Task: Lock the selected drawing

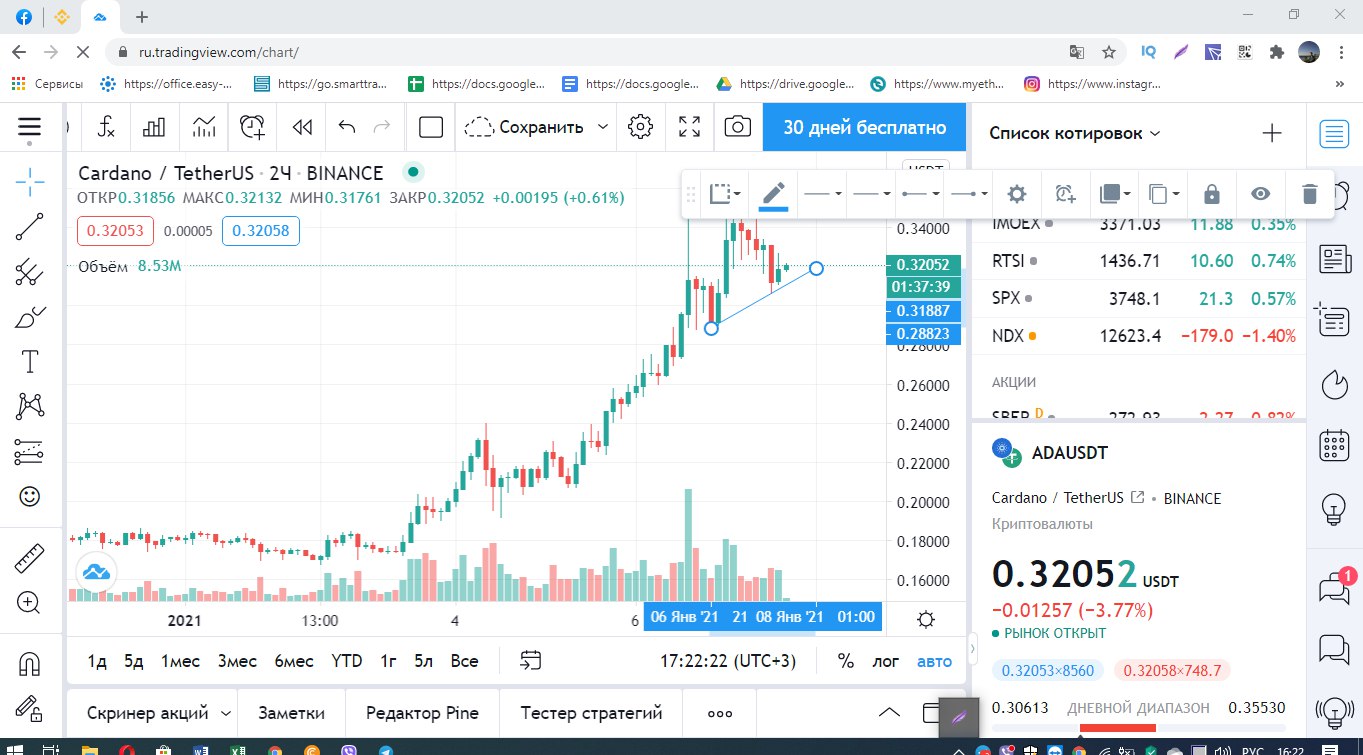Action: pos(1211,194)
